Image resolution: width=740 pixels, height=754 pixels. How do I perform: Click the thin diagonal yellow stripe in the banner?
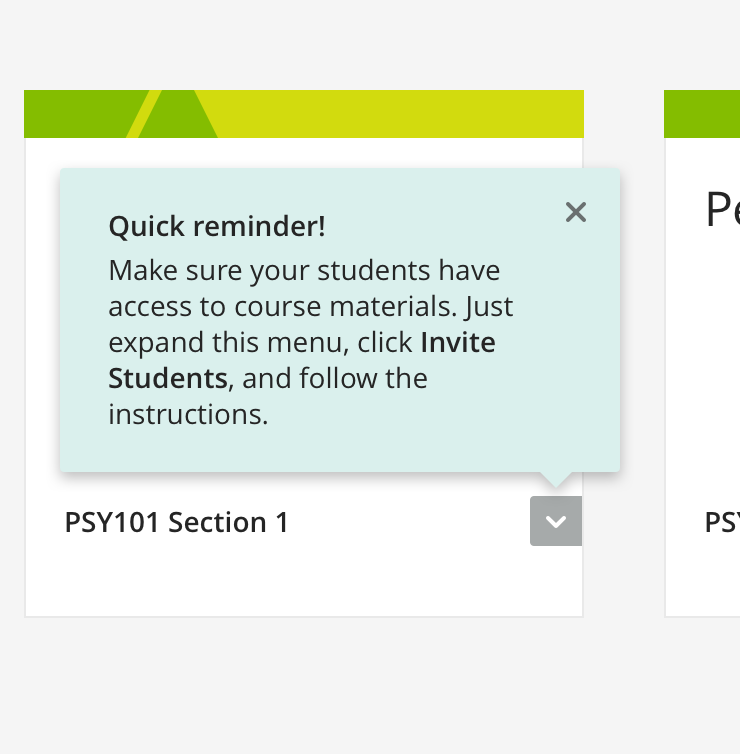click(144, 114)
